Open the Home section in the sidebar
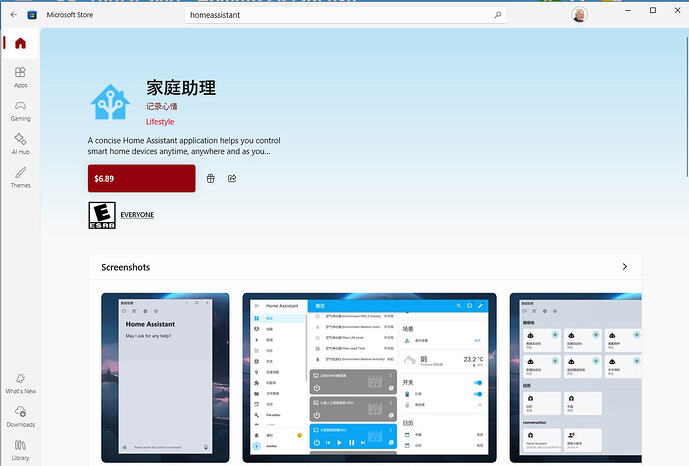This screenshot has height=466, width=689. (20, 43)
